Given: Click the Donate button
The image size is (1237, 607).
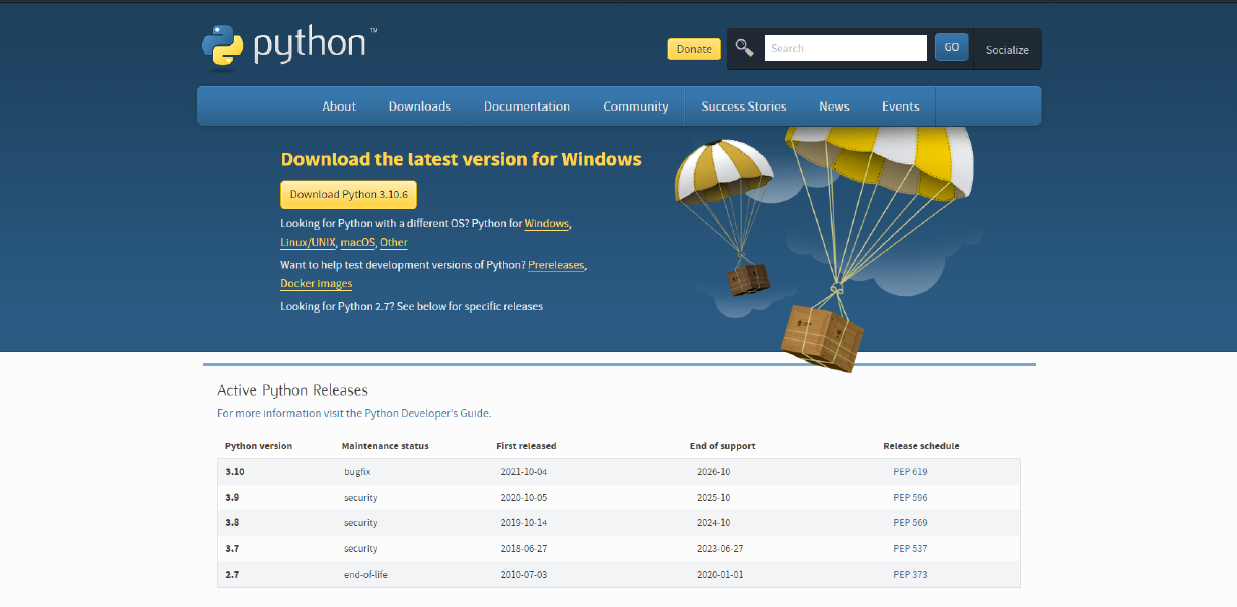Looking at the screenshot, I should click(x=694, y=49).
